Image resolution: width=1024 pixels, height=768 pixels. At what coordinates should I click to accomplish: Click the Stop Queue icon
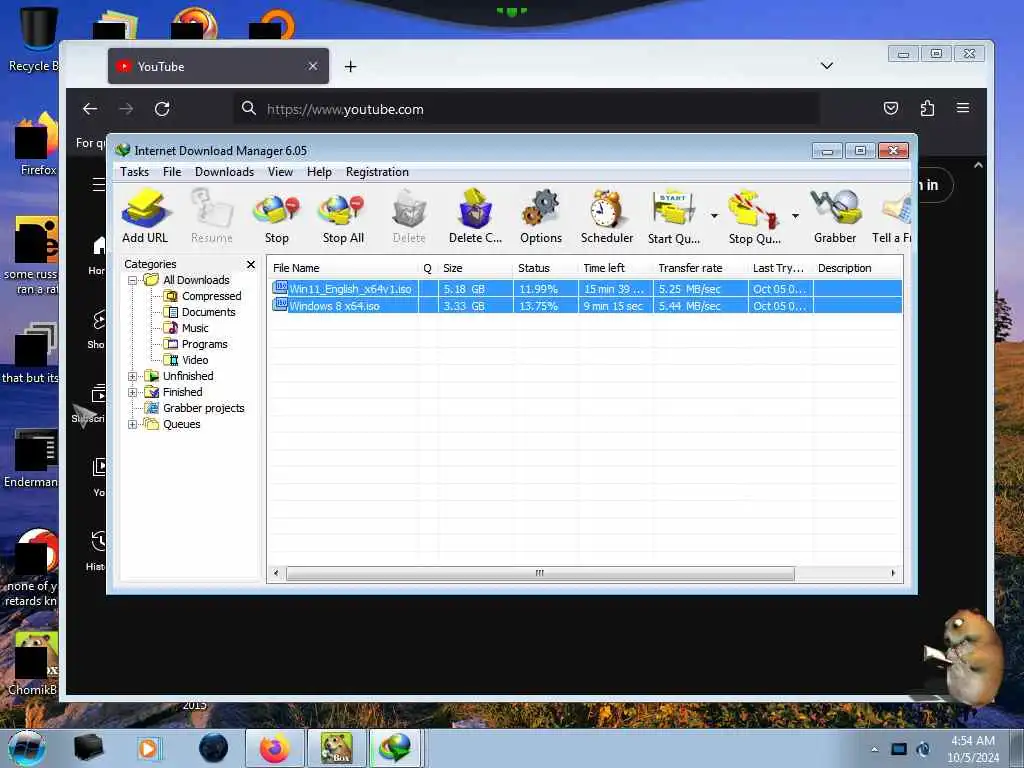coord(754,217)
